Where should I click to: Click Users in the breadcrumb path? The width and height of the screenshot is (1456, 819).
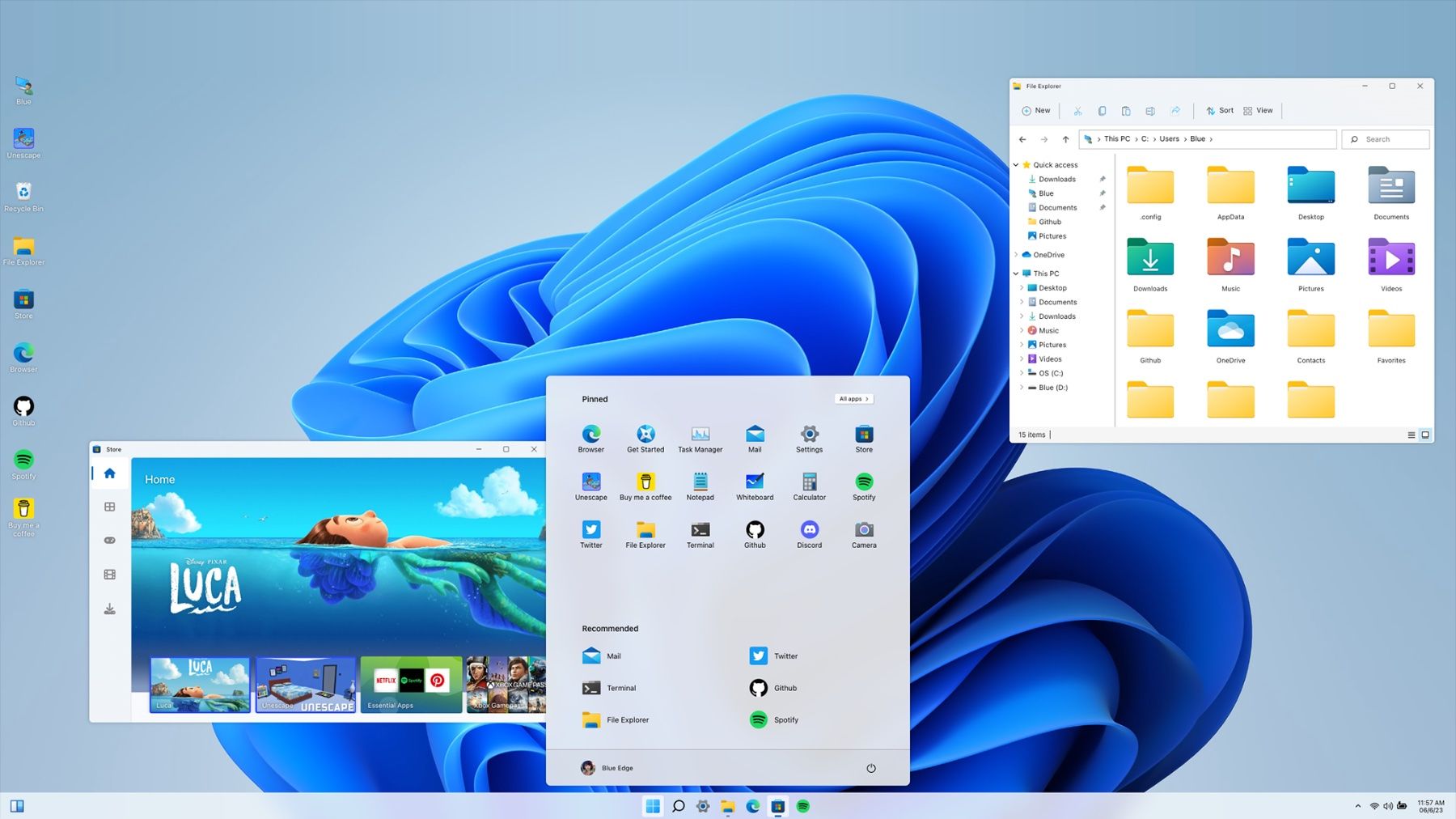point(1169,138)
